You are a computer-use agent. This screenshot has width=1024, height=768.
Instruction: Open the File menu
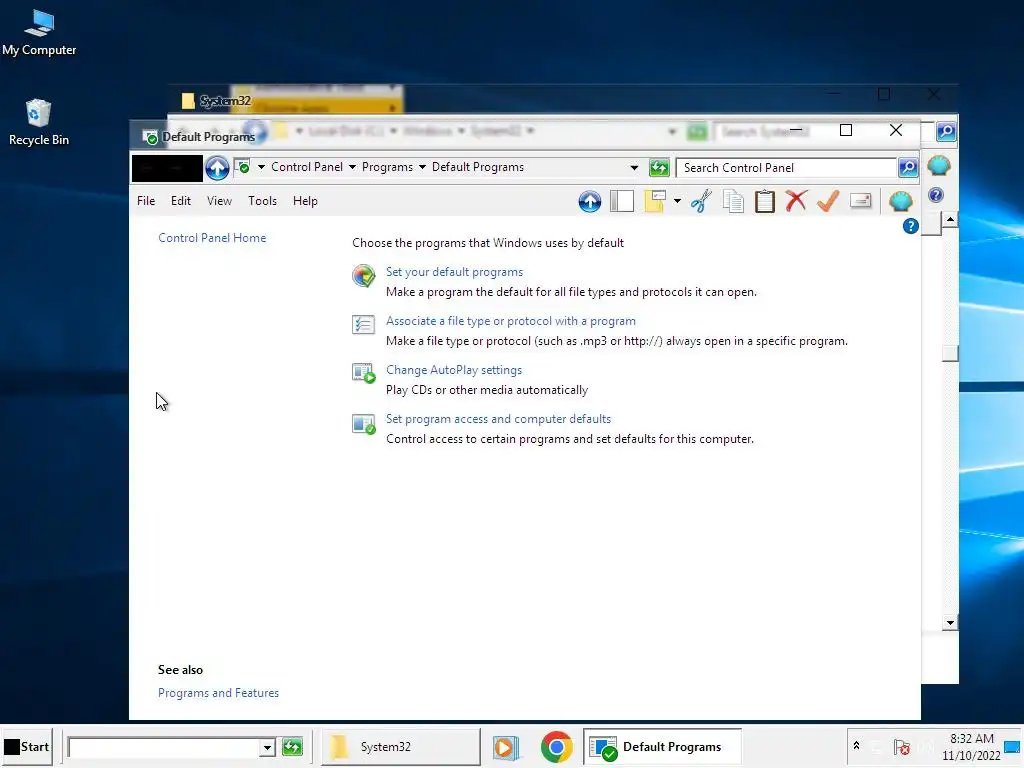pos(146,201)
